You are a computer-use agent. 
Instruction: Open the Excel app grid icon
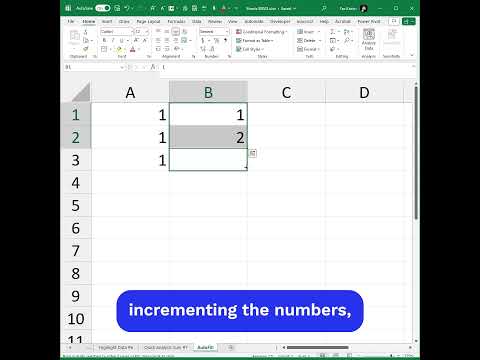point(68,8)
